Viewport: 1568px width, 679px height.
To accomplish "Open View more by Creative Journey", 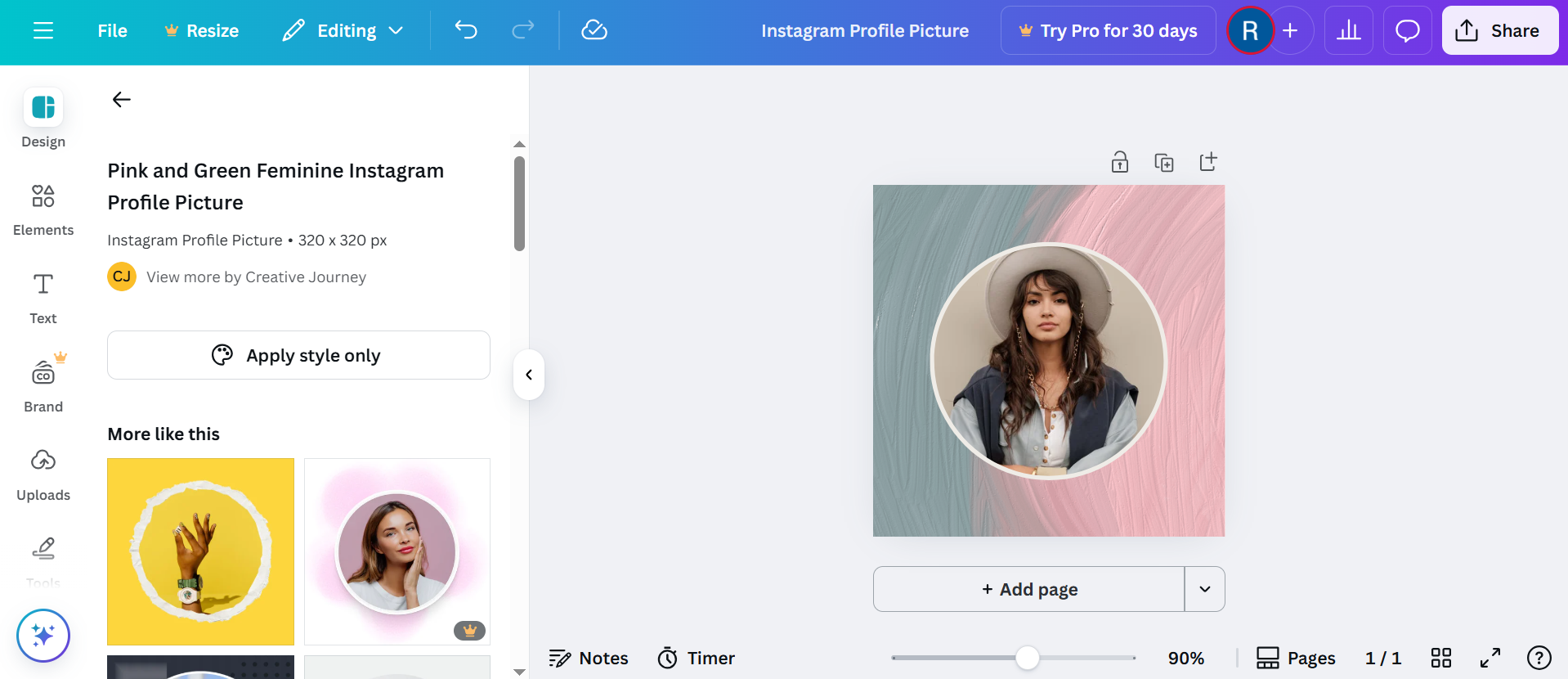I will click(256, 277).
